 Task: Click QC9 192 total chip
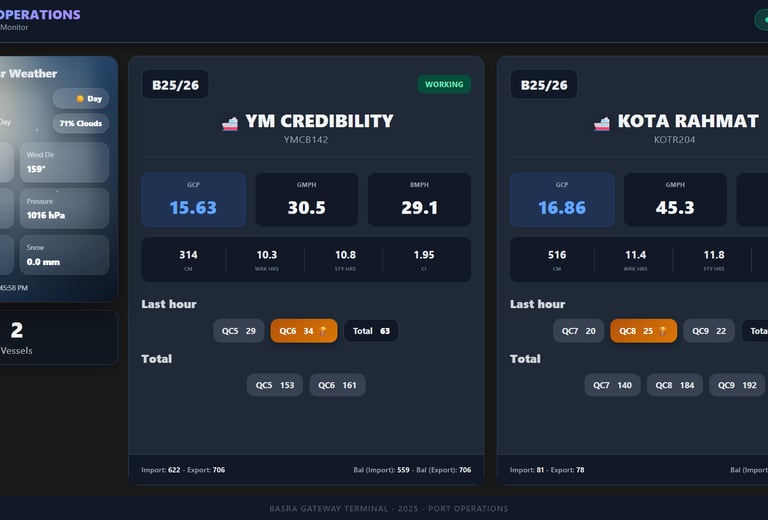click(737, 385)
